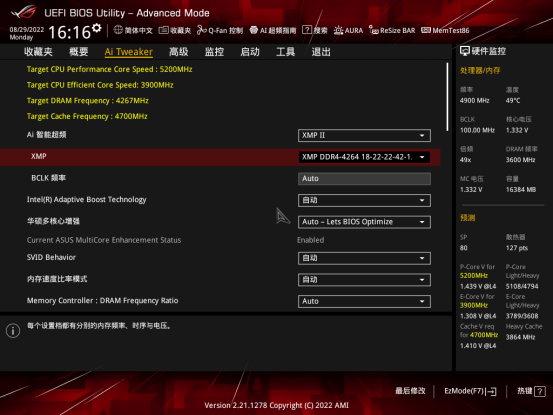Open the 监控 tab
553x415 pixels.
(214, 52)
